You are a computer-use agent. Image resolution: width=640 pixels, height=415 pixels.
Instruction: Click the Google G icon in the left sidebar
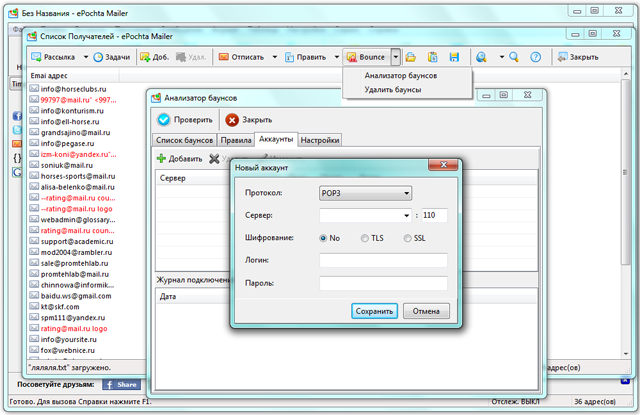click(17, 172)
